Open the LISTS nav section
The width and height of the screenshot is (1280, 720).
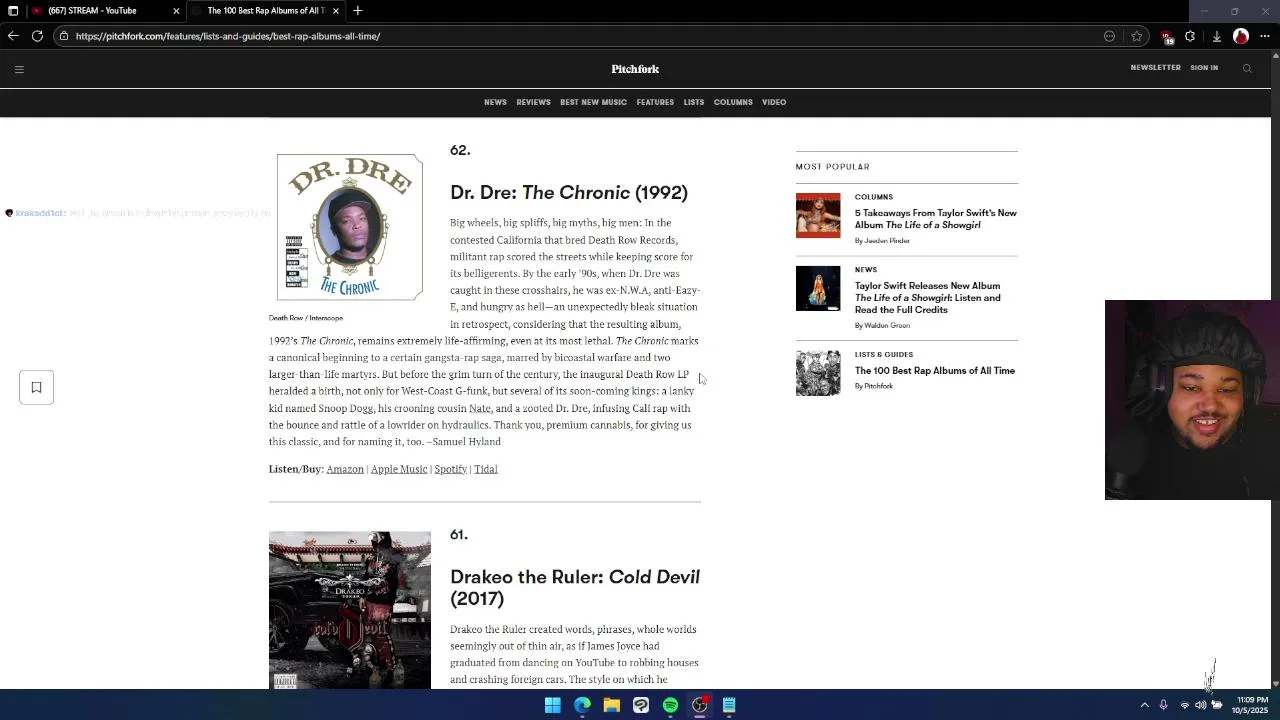[x=694, y=102]
